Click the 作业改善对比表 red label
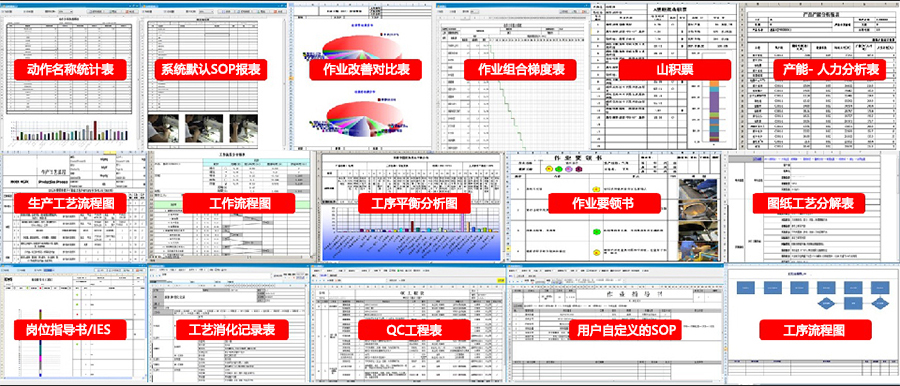The image size is (900, 386). [366, 70]
